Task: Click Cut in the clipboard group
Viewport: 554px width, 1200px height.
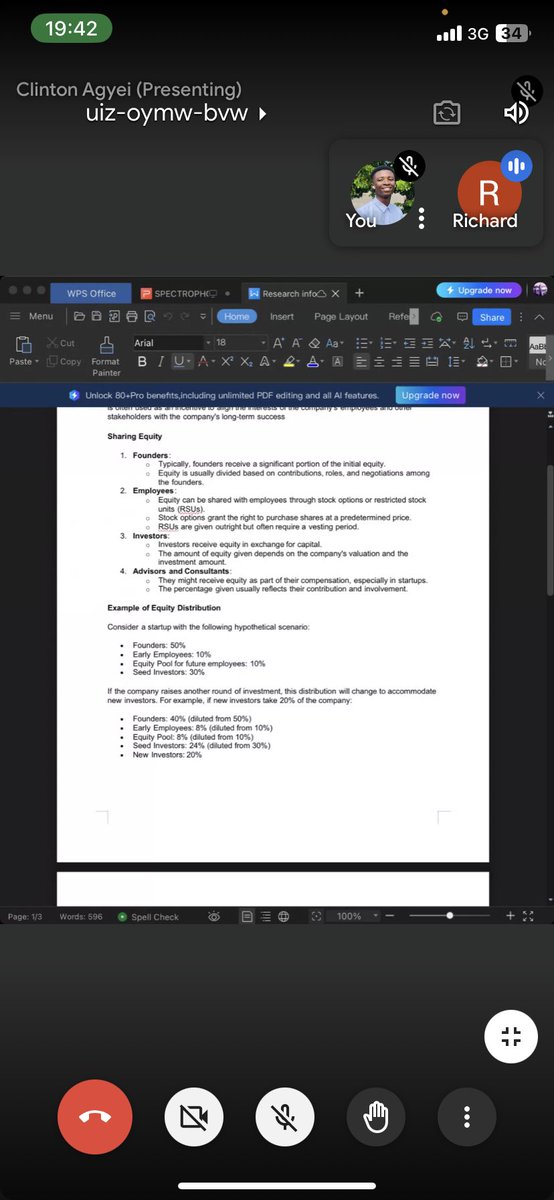Action: click(x=61, y=343)
